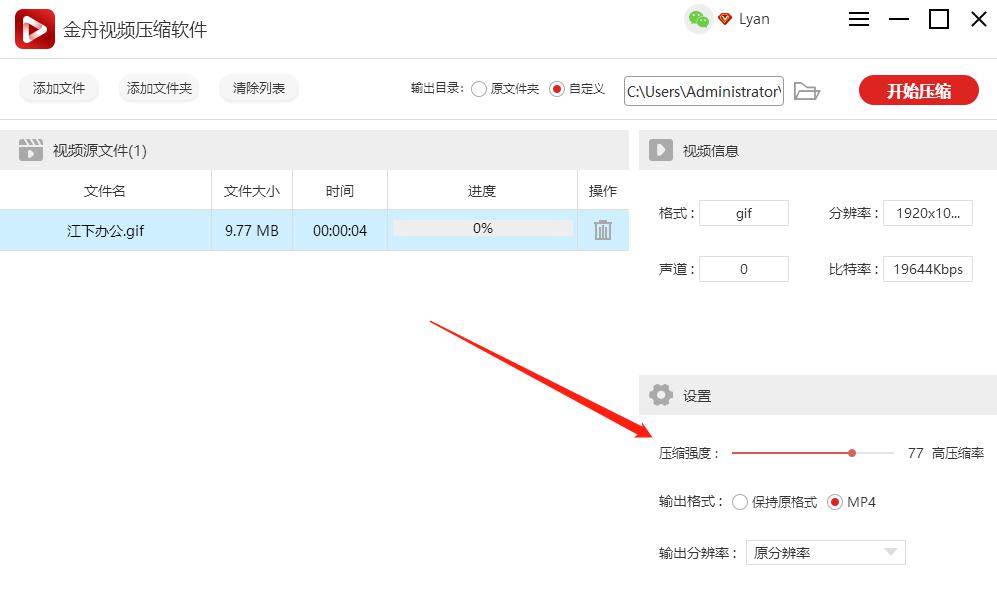This screenshot has width=997, height=606.
Task: Clear the list with 清除列表
Action: point(258,88)
